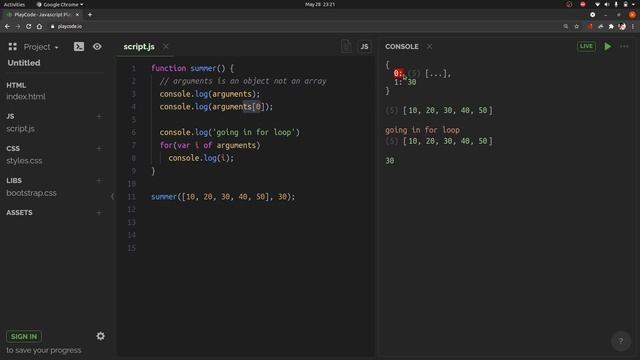Expand the collapsed [...] array in console
Image resolution: width=640 pixels, height=360 pixels.
tap(437, 73)
